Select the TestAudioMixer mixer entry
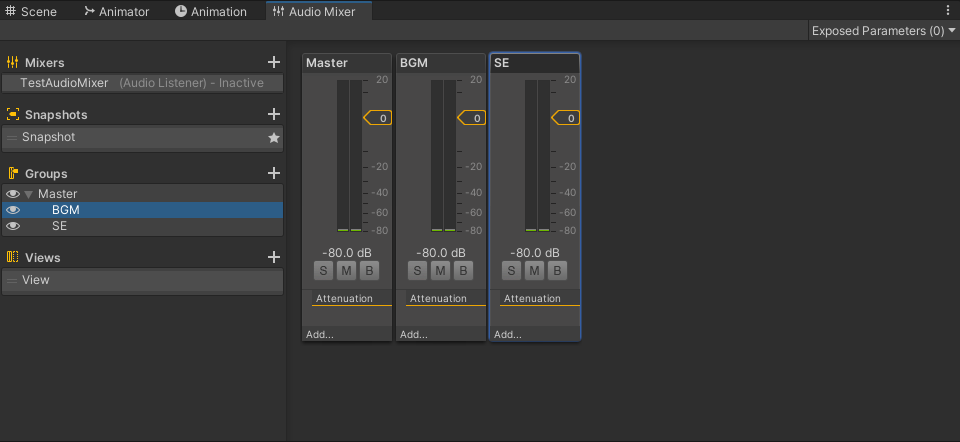 [143, 83]
